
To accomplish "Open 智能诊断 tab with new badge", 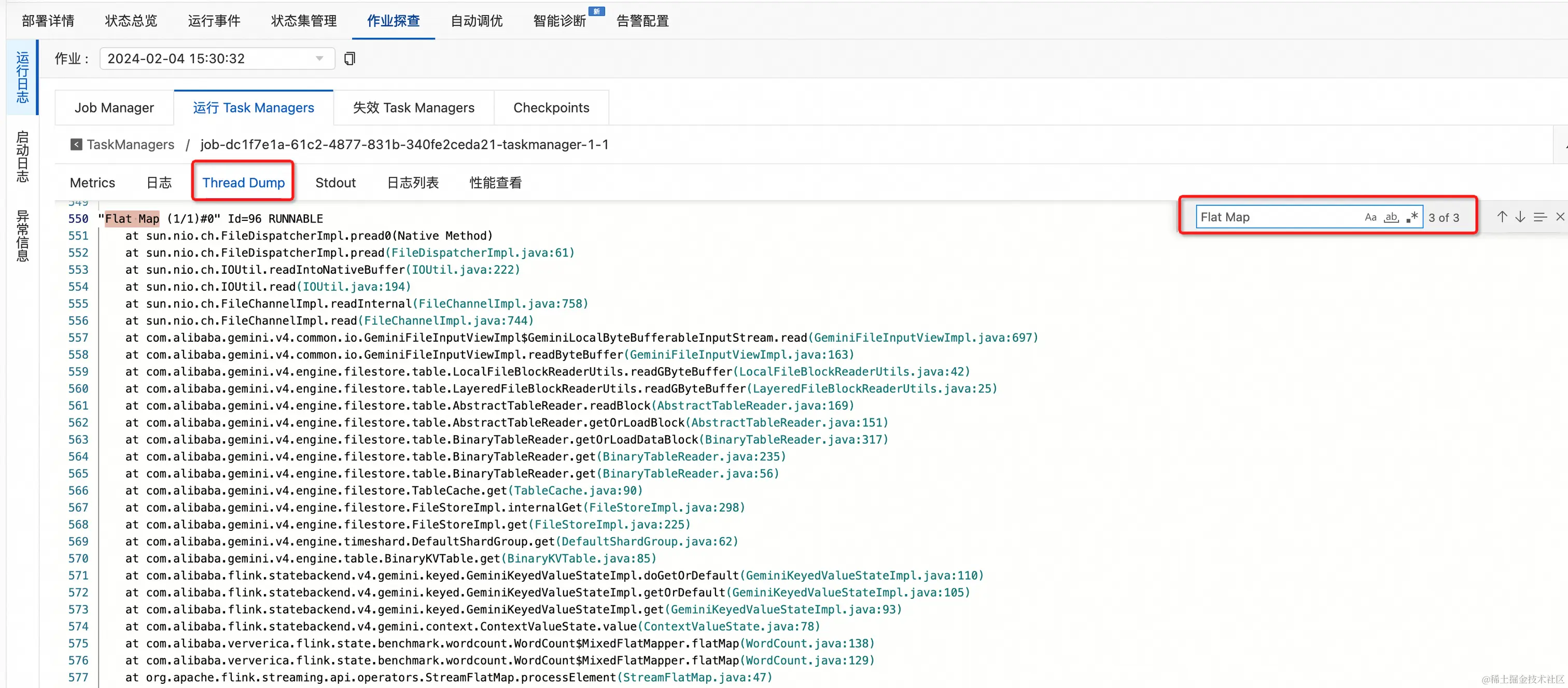I will click(x=559, y=21).
